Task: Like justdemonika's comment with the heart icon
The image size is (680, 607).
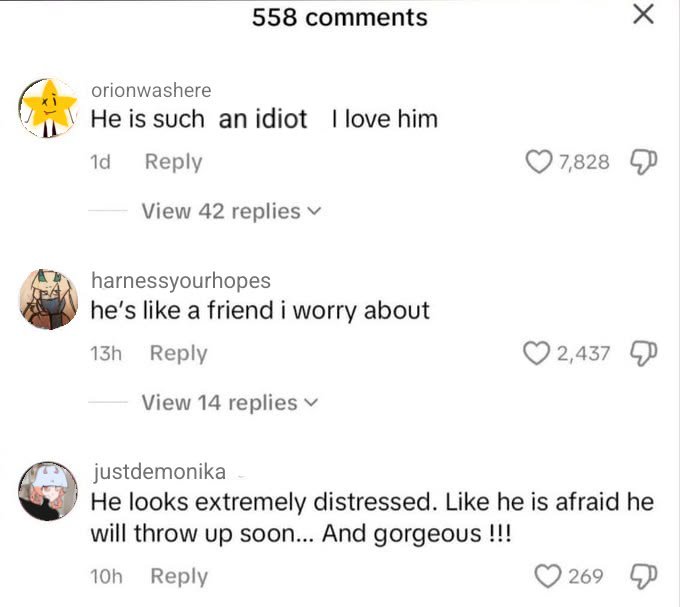Action: click(x=548, y=576)
